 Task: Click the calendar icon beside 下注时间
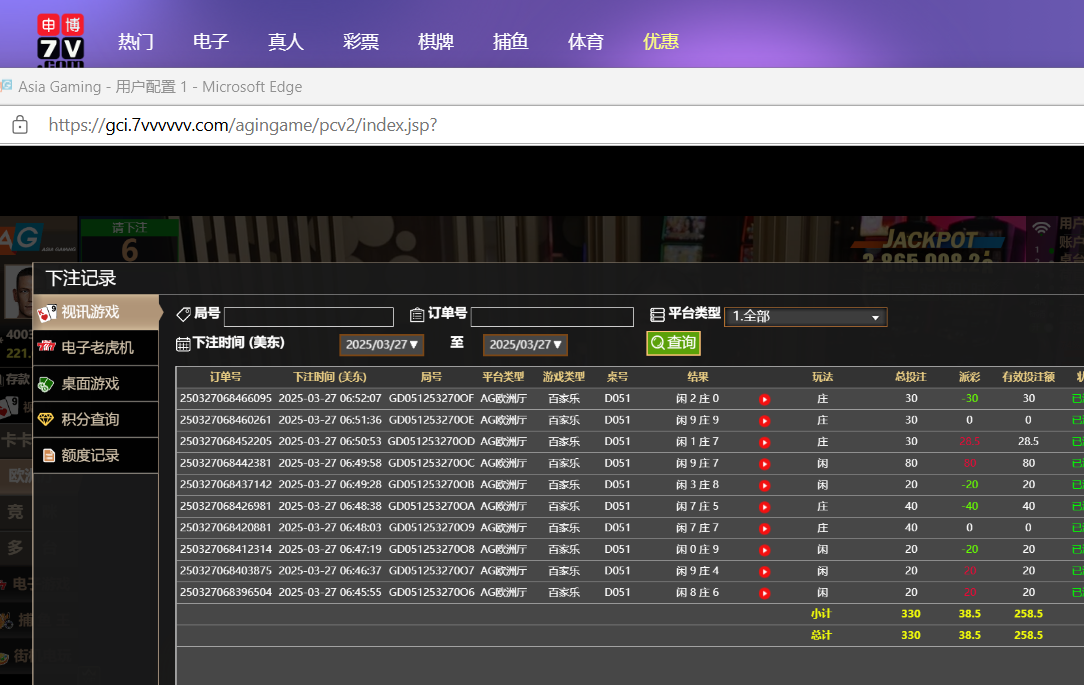click(183, 344)
